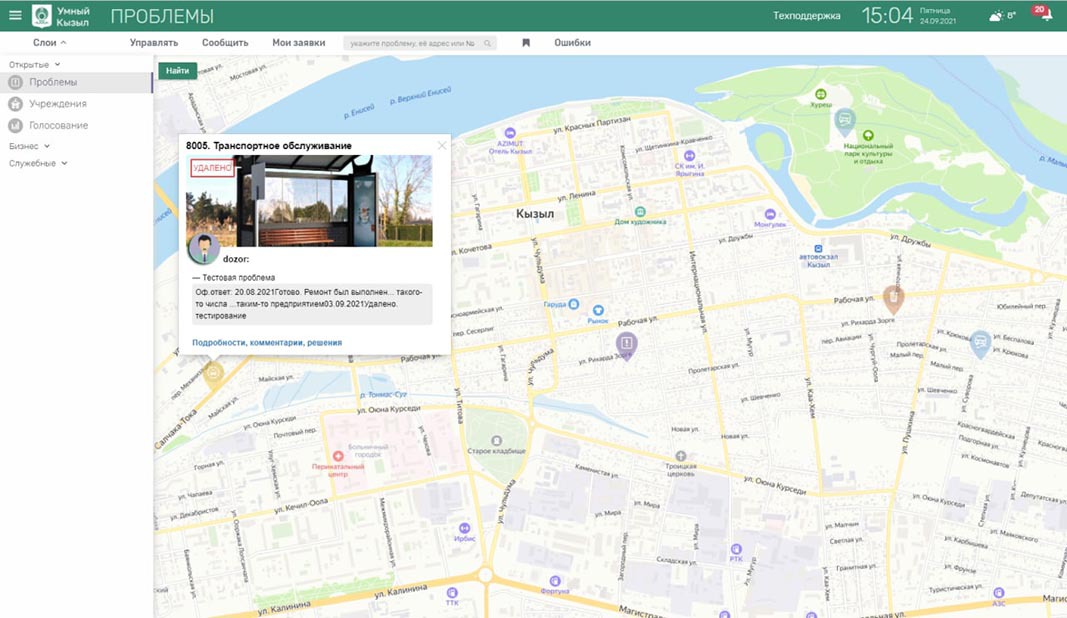Open the Управлять menu
This screenshot has height=618, width=1067.
154,43
